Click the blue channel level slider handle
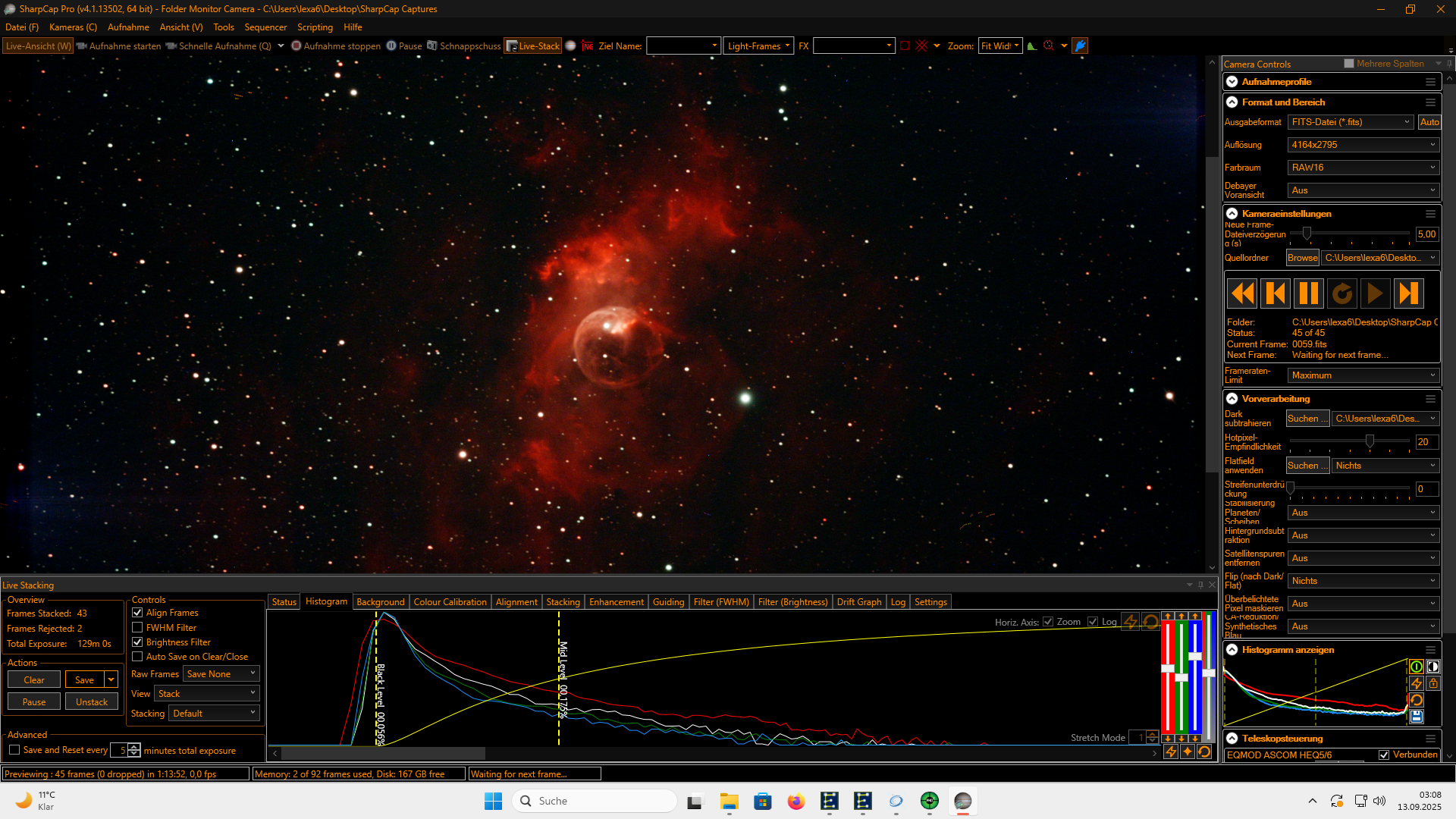 pyautogui.click(x=1195, y=656)
